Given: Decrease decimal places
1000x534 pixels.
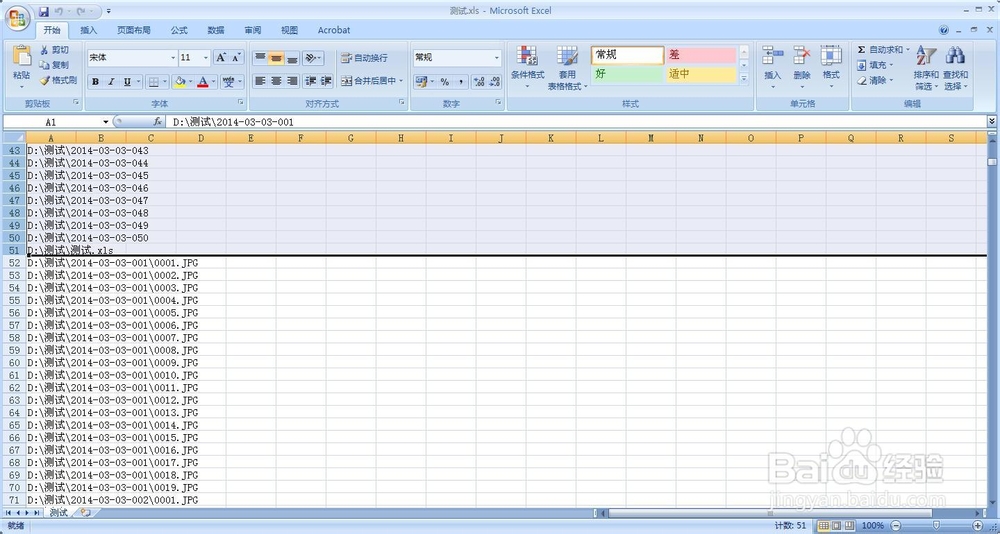Looking at the screenshot, I should [494, 82].
